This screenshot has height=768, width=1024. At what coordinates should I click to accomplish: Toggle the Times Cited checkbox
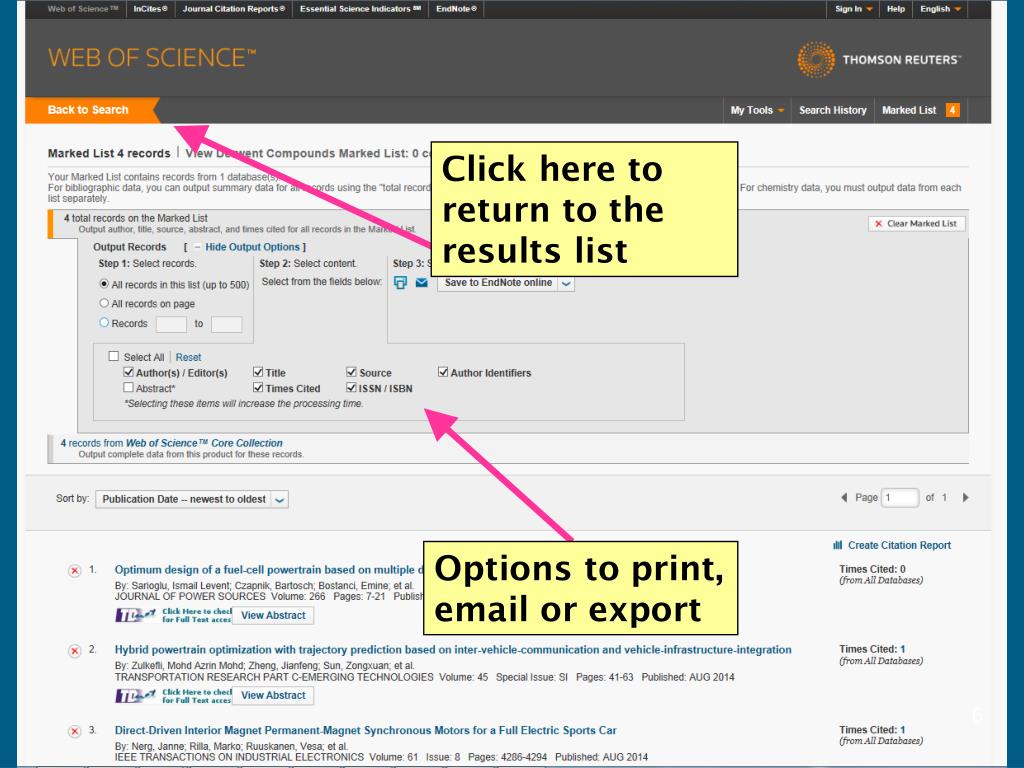pyautogui.click(x=258, y=388)
